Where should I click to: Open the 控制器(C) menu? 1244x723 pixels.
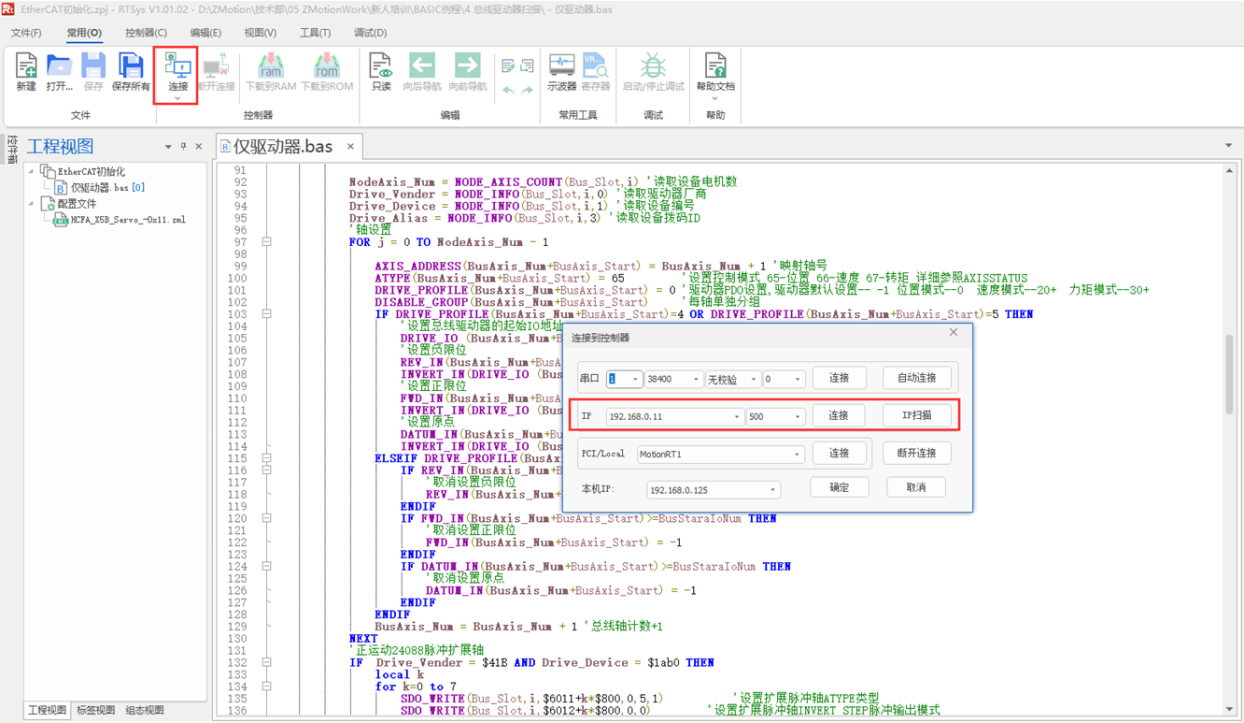(146, 32)
